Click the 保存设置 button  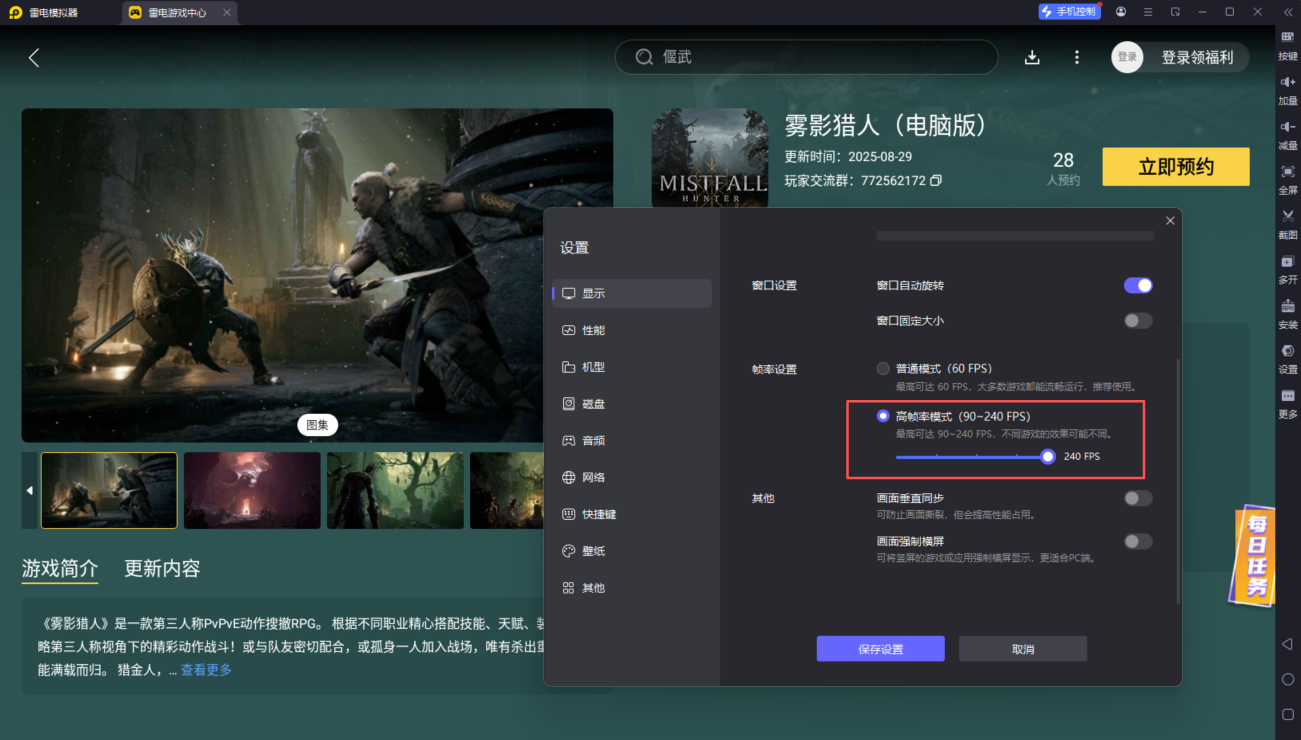pos(880,649)
